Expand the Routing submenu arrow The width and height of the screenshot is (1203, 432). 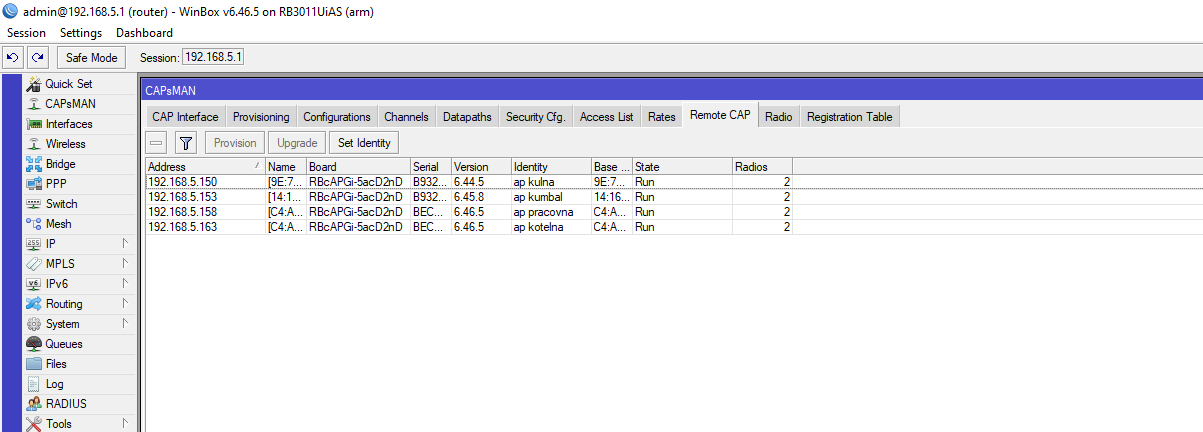tap(126, 304)
